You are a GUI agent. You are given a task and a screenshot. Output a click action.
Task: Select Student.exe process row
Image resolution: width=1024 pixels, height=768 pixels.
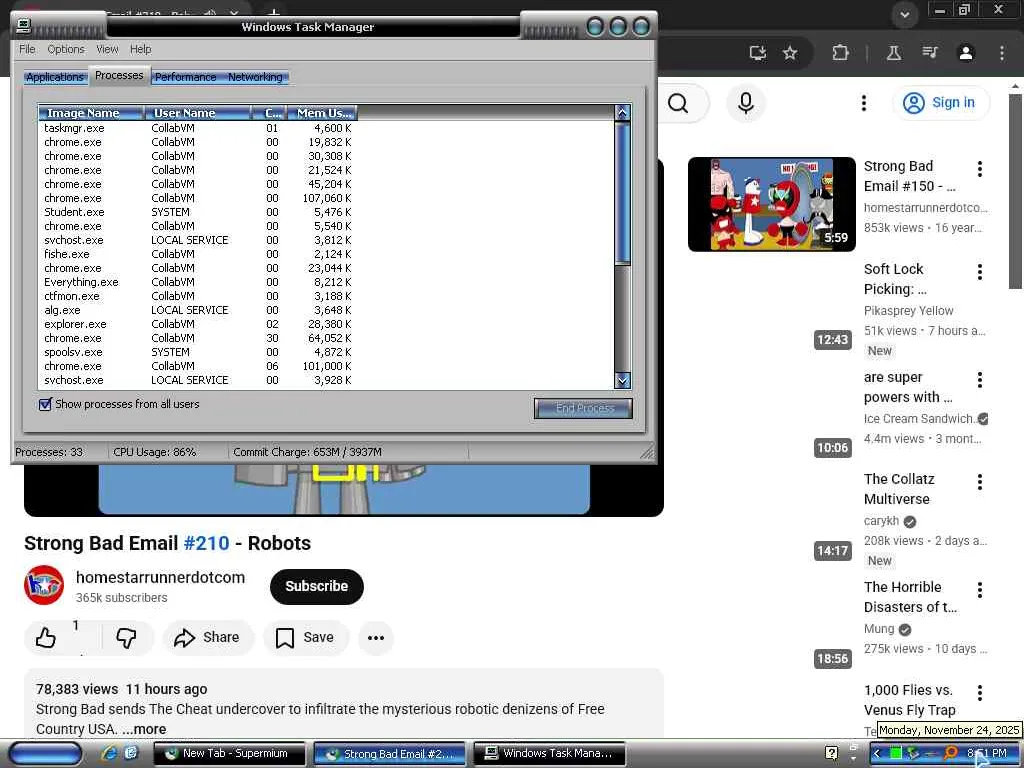[196, 212]
